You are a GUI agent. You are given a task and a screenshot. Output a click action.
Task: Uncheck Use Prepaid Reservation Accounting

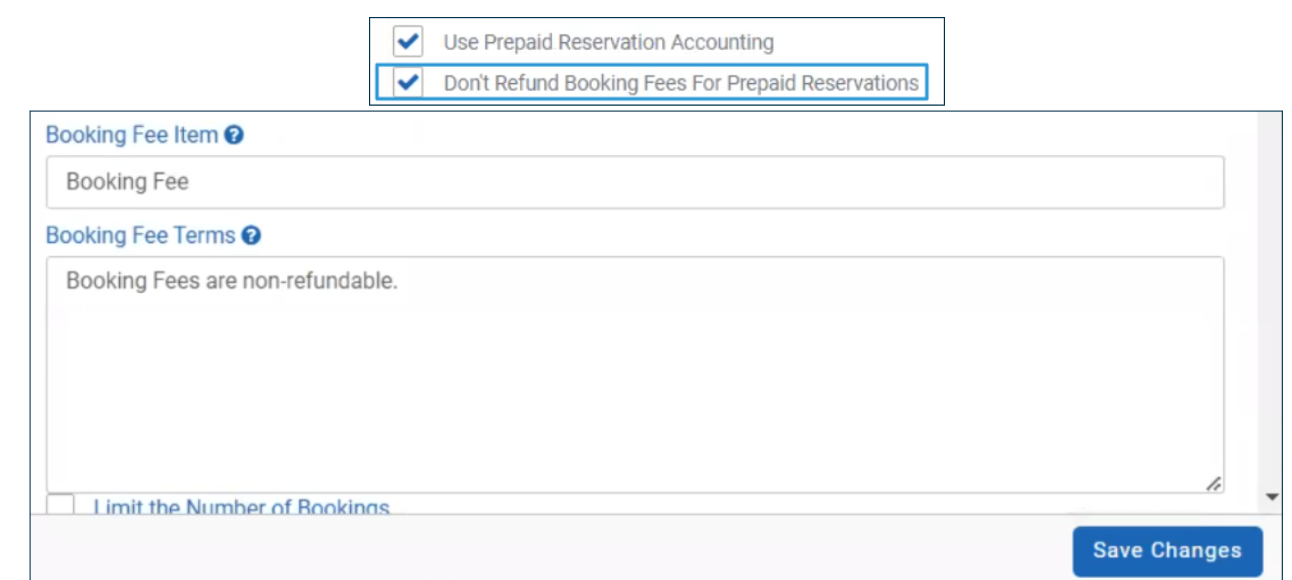point(407,42)
